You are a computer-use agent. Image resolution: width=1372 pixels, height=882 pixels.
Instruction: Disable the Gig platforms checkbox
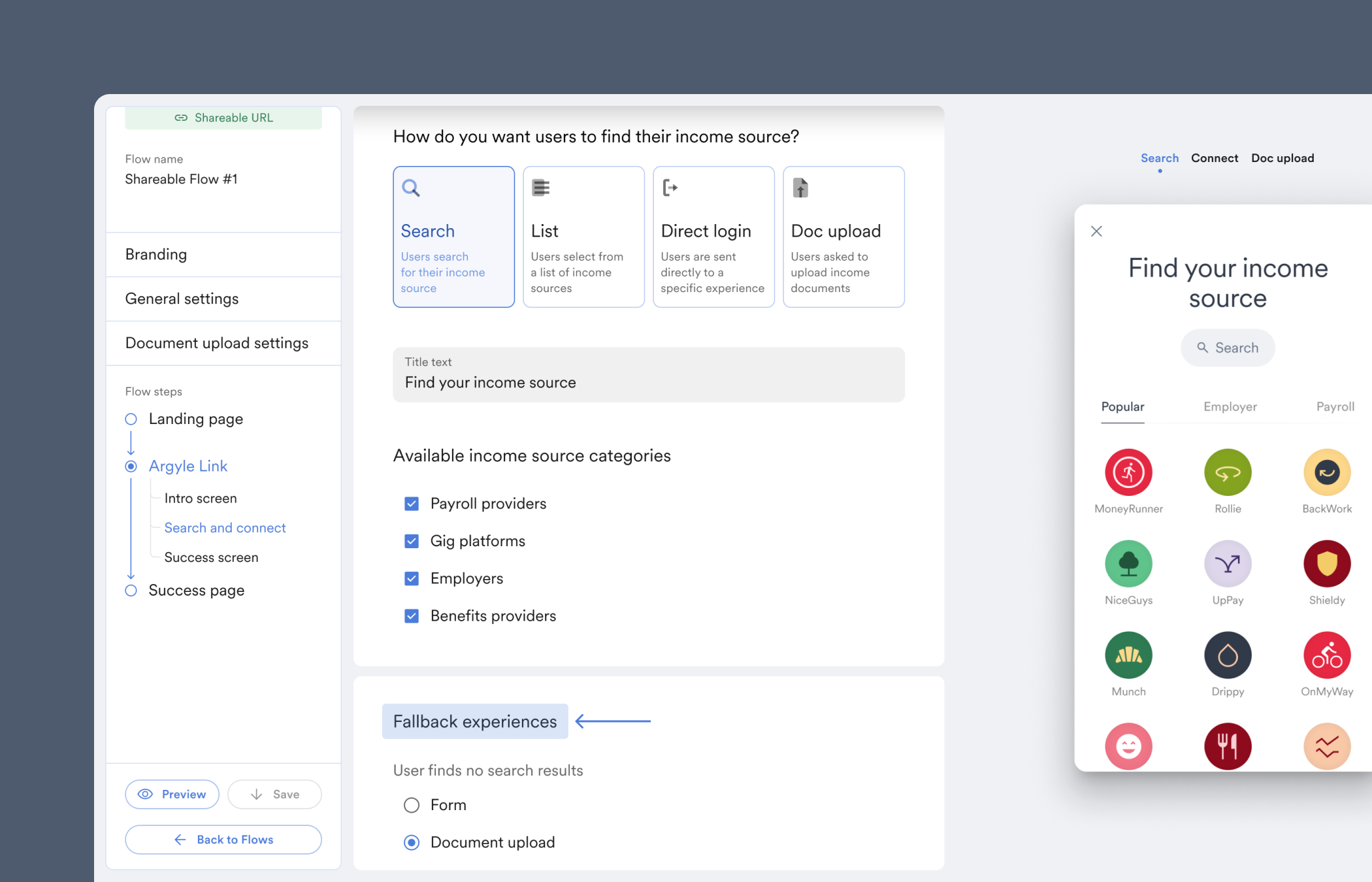411,541
